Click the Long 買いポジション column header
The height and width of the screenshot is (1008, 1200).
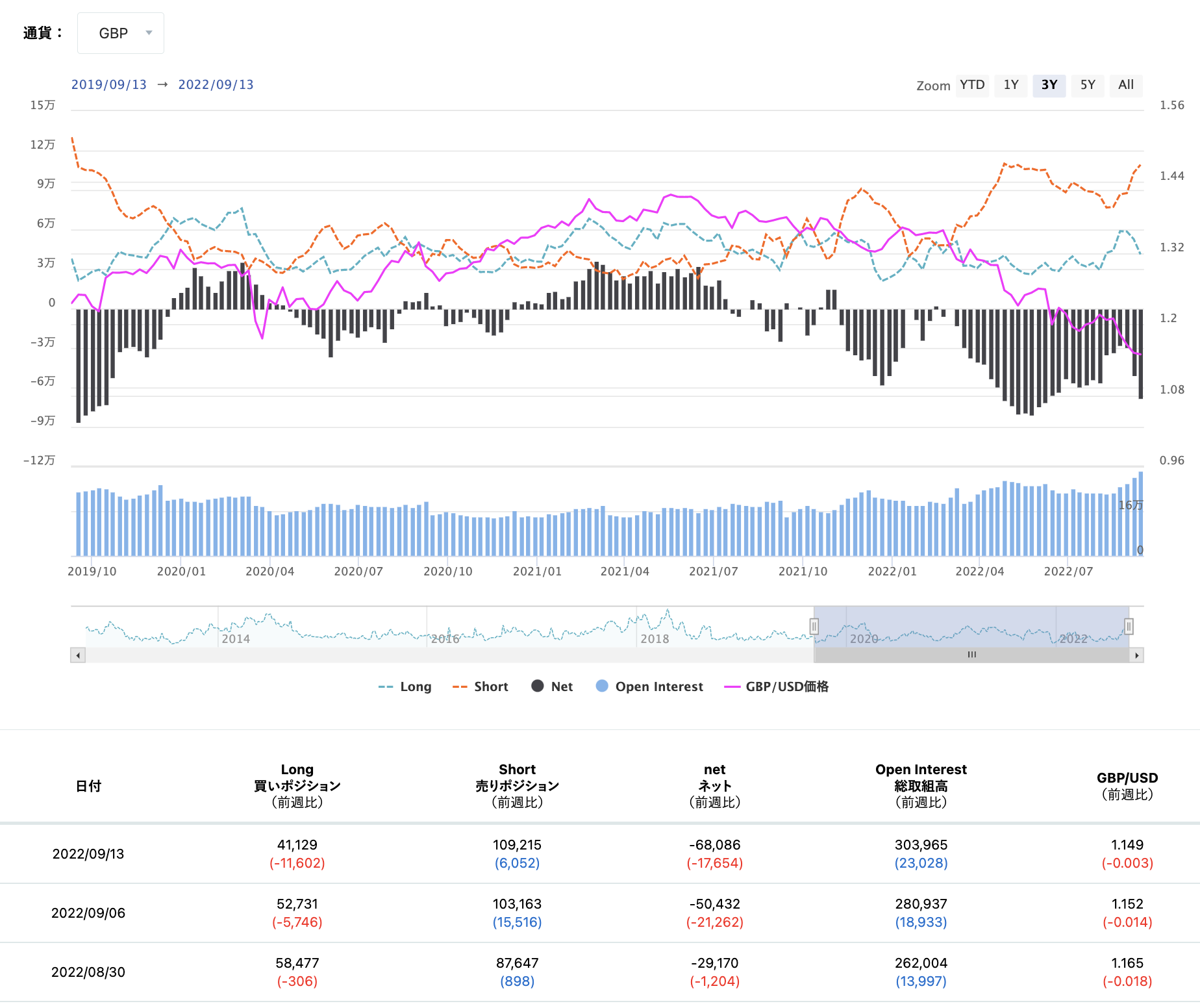pyautogui.click(x=297, y=787)
